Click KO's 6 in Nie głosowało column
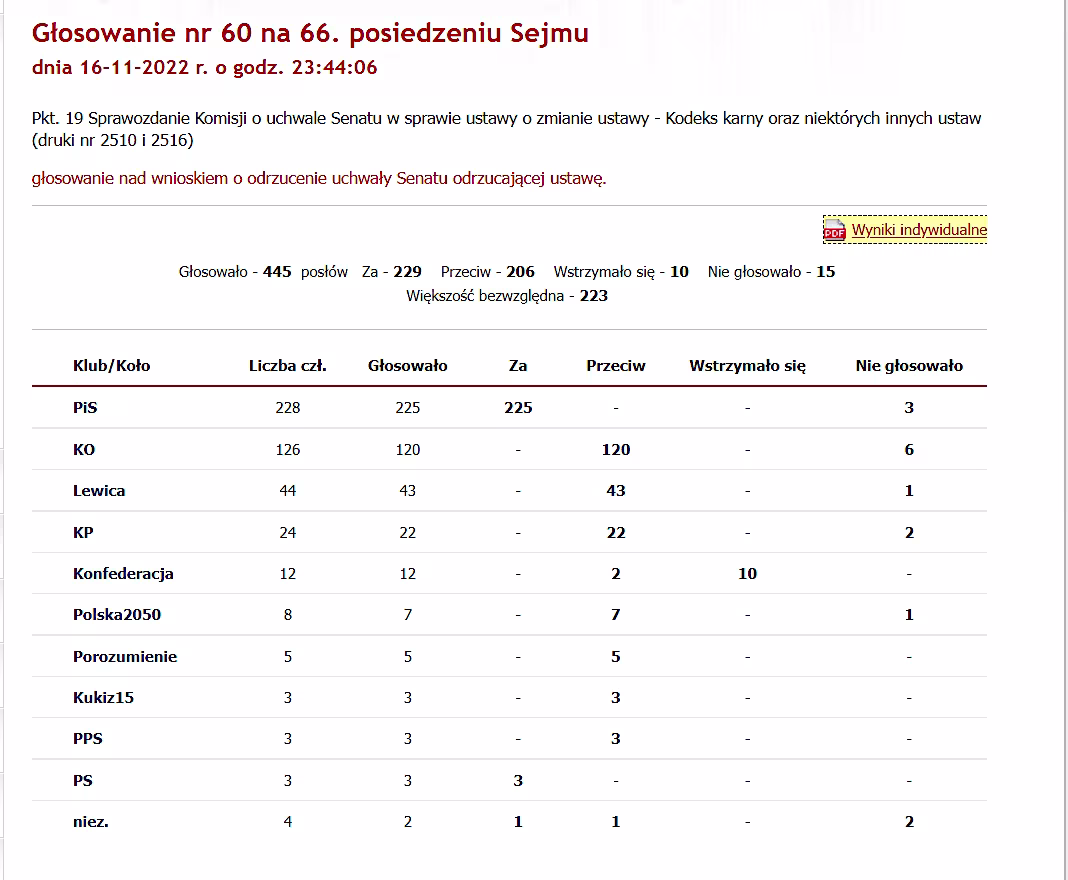Image resolution: width=1068 pixels, height=880 pixels. coord(909,450)
